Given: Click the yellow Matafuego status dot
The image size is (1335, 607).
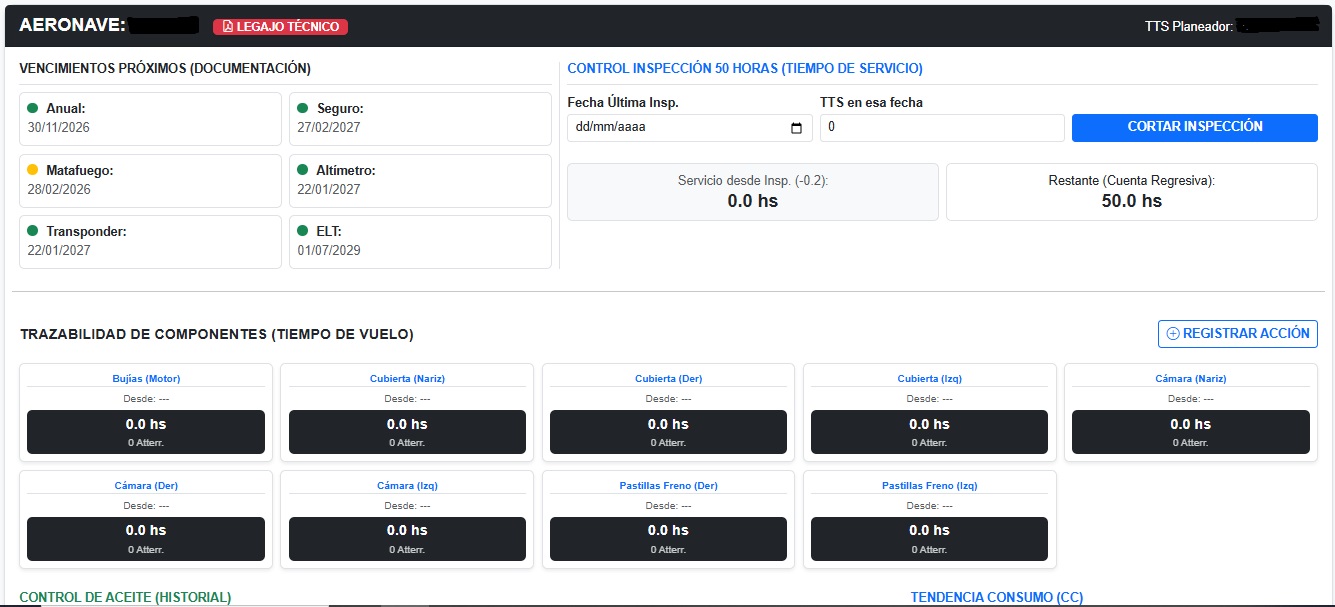Looking at the screenshot, I should pos(33,170).
